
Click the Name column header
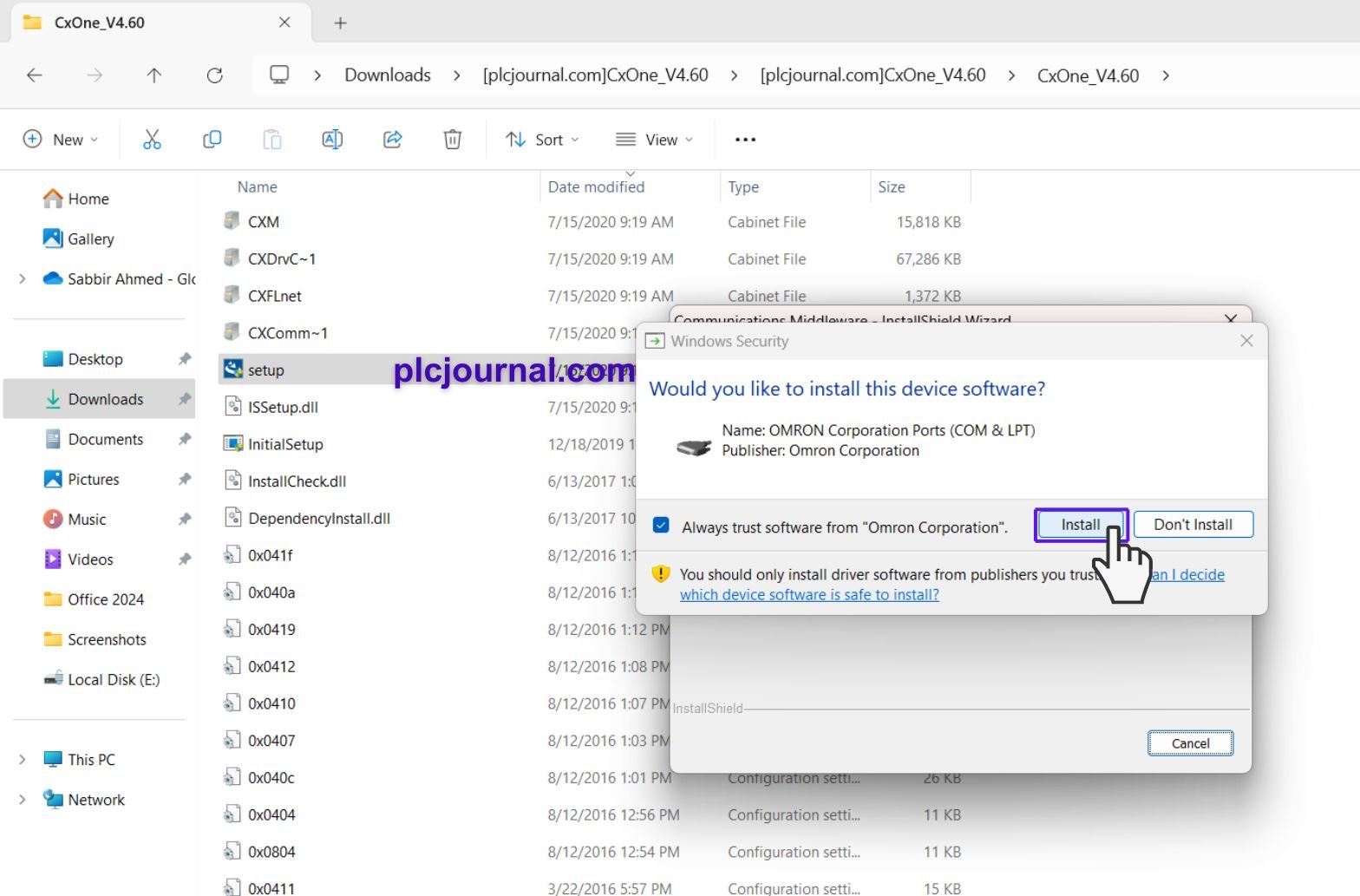pyautogui.click(x=258, y=186)
